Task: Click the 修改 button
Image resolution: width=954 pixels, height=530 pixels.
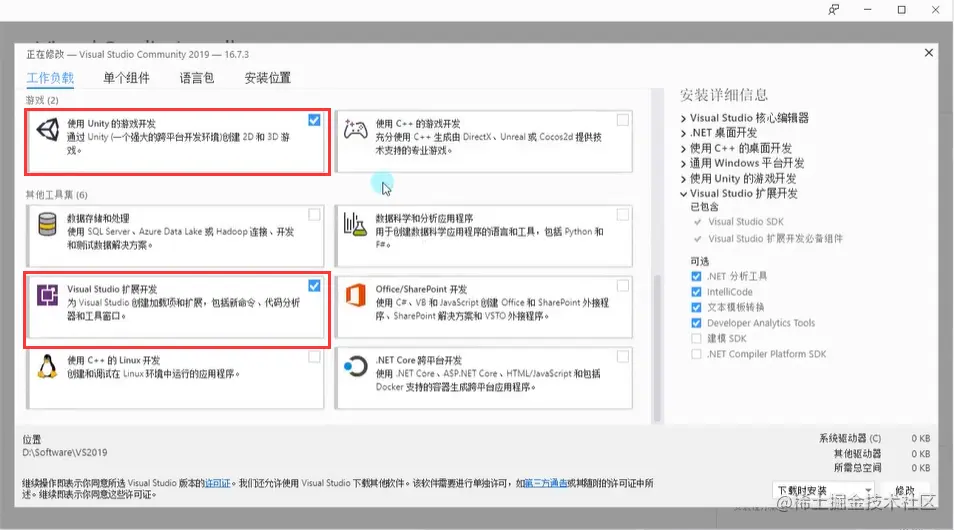Action: click(x=905, y=490)
